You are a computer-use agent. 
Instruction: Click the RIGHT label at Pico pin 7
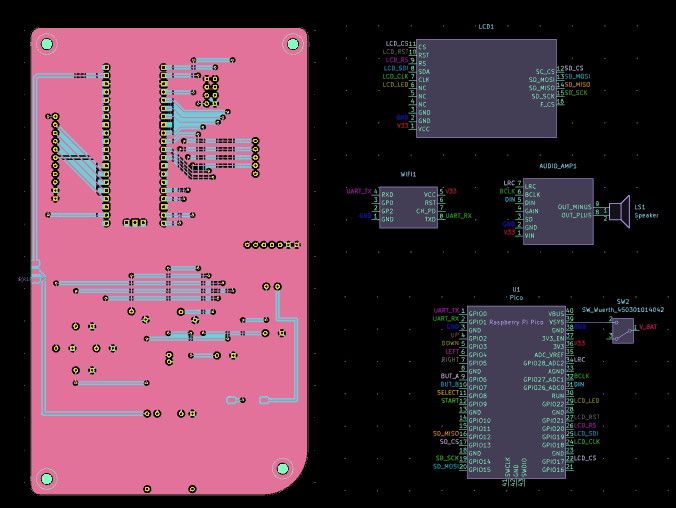450,360
